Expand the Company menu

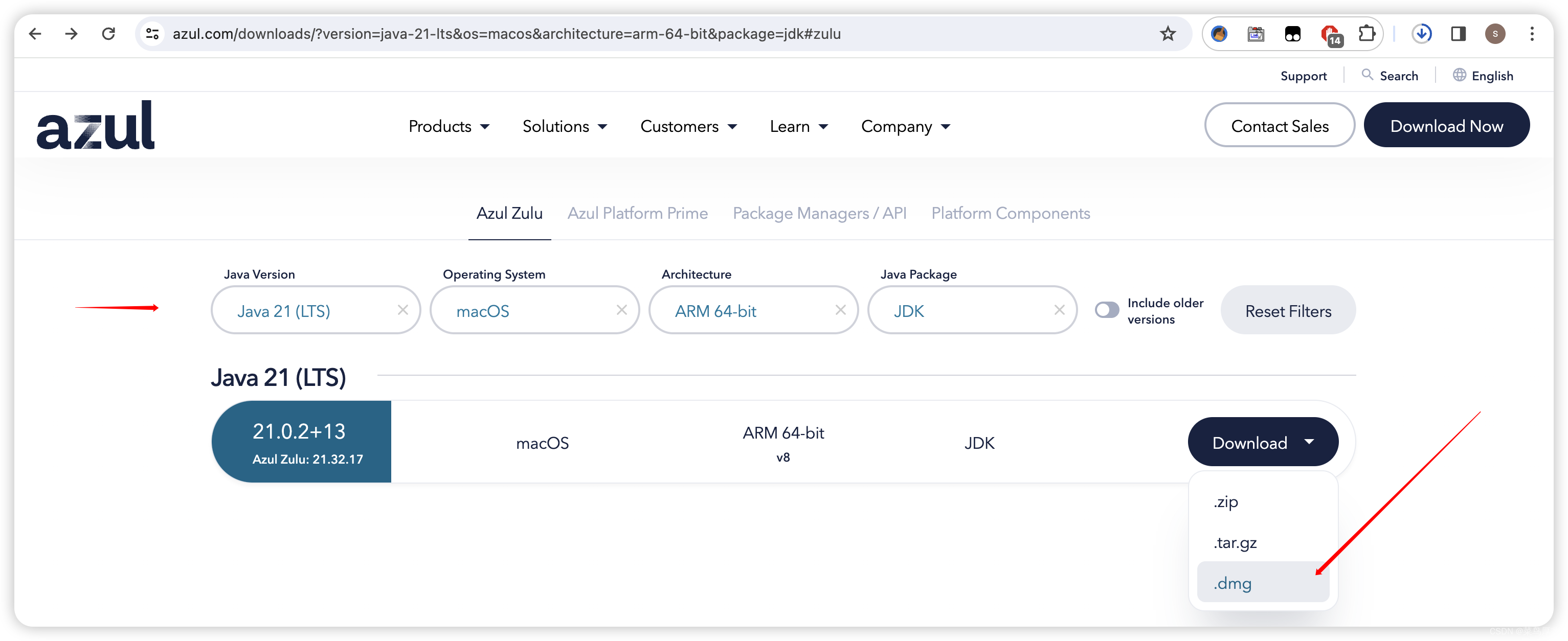[x=906, y=126]
